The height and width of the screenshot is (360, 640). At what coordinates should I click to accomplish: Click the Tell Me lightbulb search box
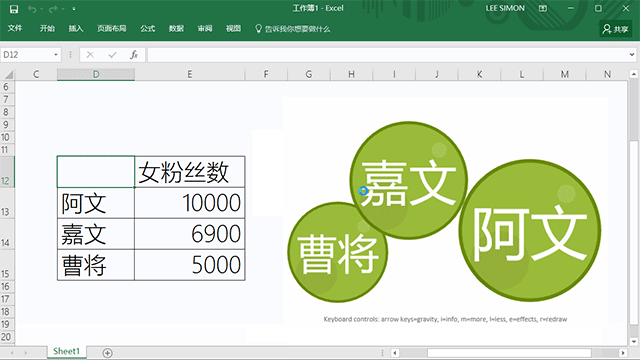coord(293,29)
